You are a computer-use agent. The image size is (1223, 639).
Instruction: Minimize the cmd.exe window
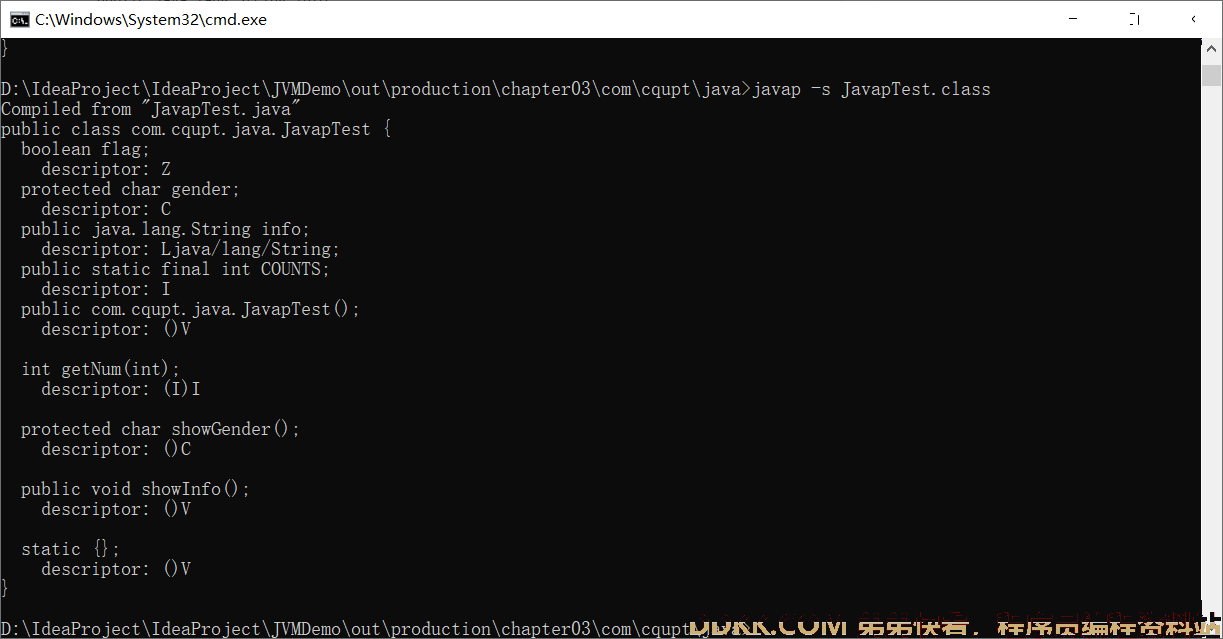point(1072,19)
